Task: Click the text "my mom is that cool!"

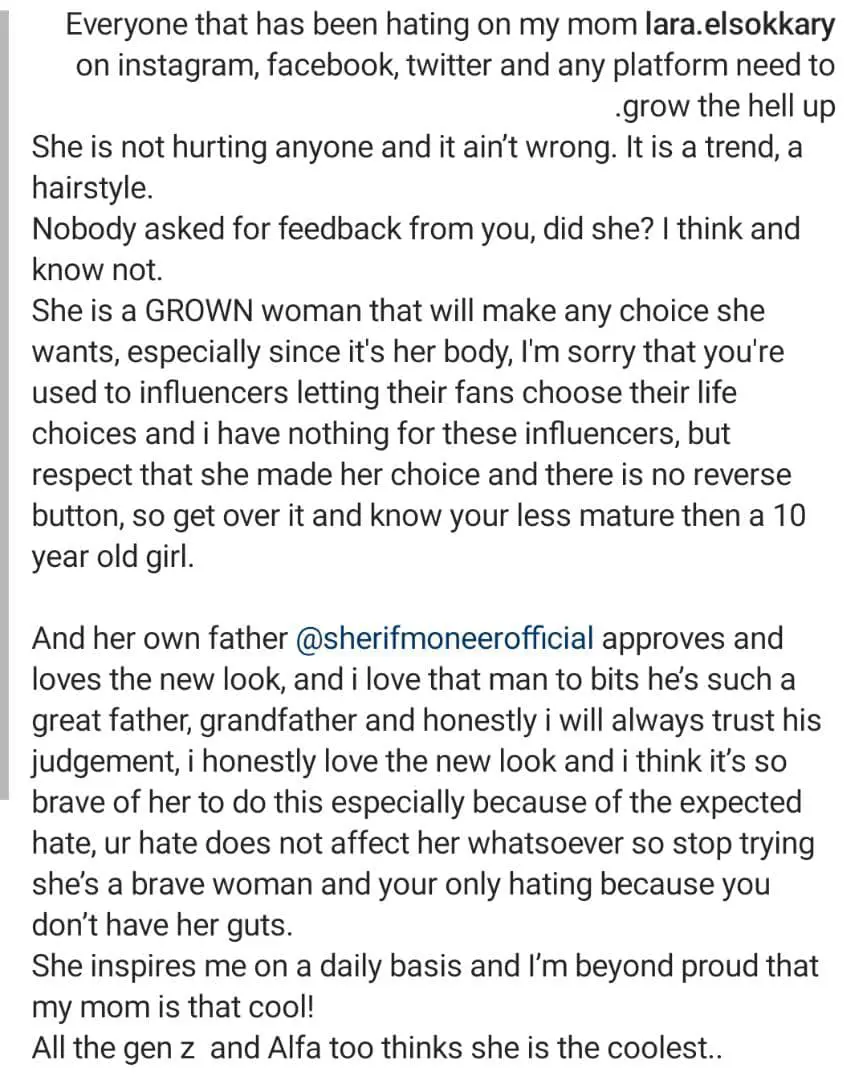Action: [173, 1008]
